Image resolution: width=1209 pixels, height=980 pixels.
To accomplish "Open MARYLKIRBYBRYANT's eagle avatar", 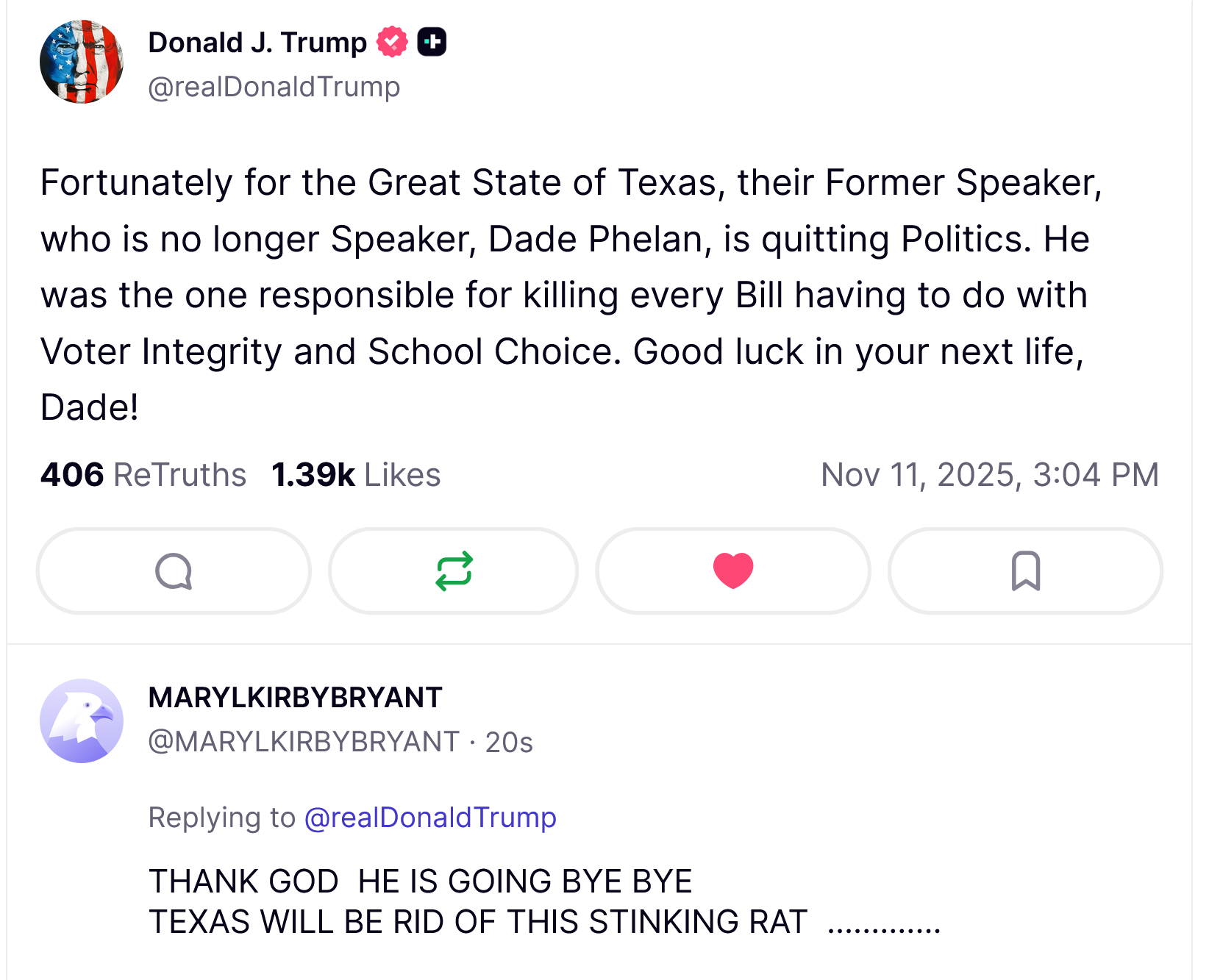I will point(82,720).
